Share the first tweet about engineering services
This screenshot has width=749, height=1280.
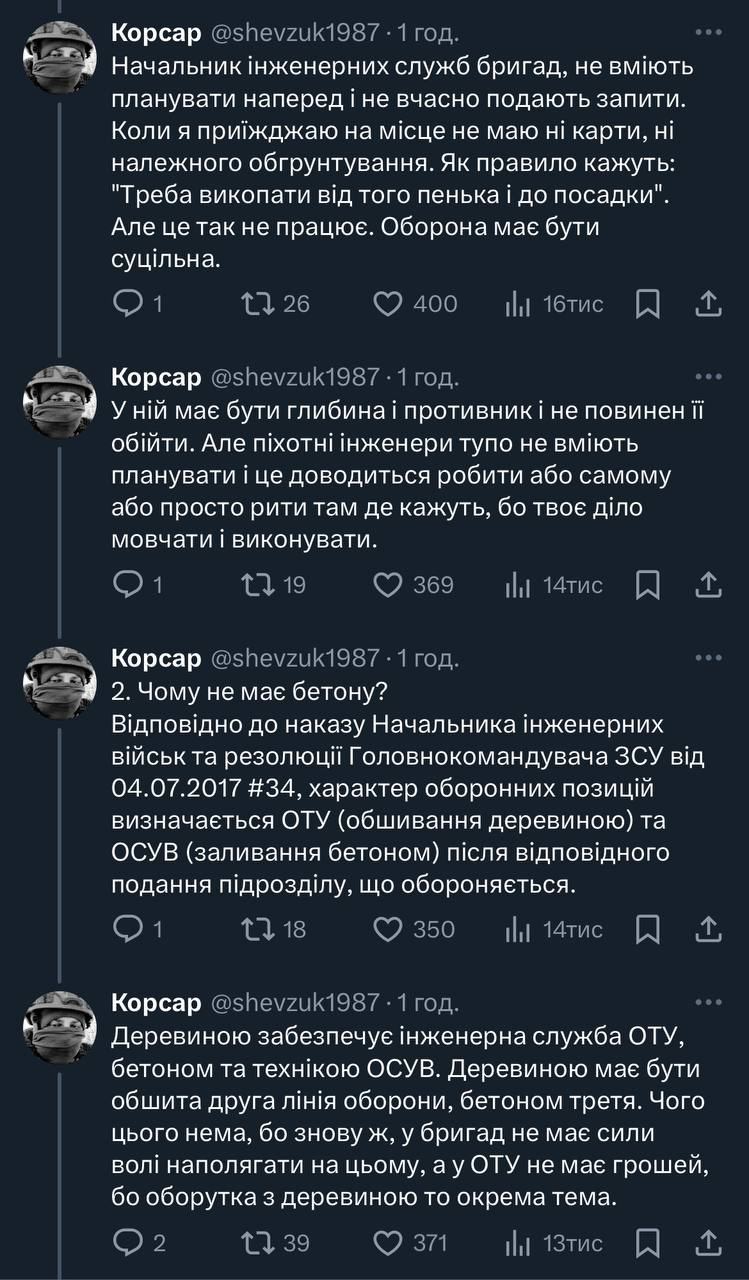pyautogui.click(x=708, y=303)
